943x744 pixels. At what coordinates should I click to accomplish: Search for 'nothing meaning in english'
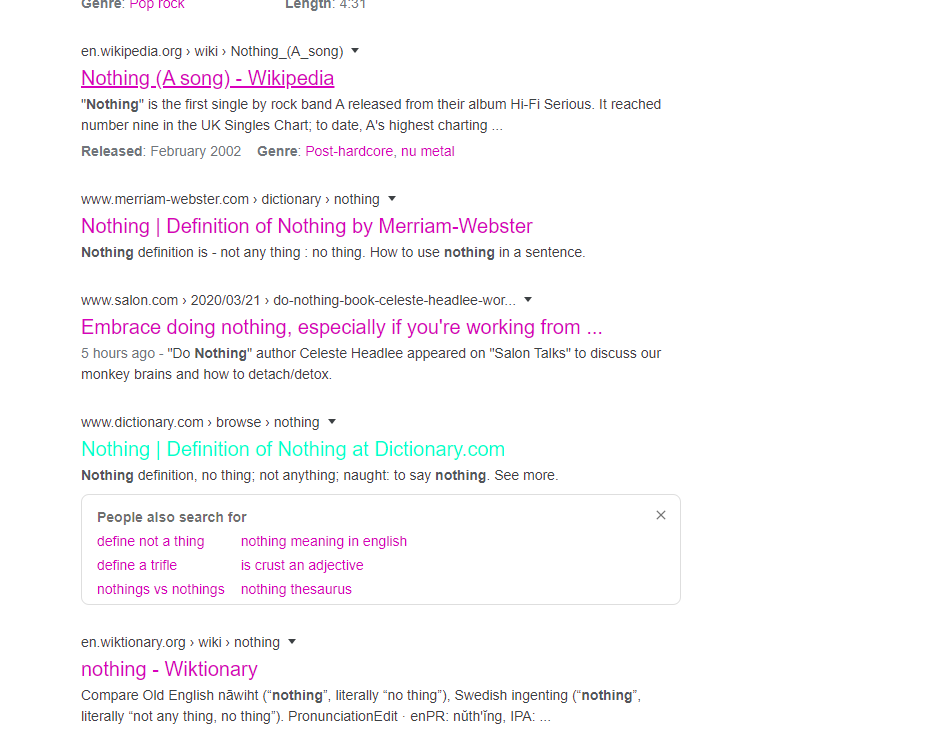click(324, 541)
